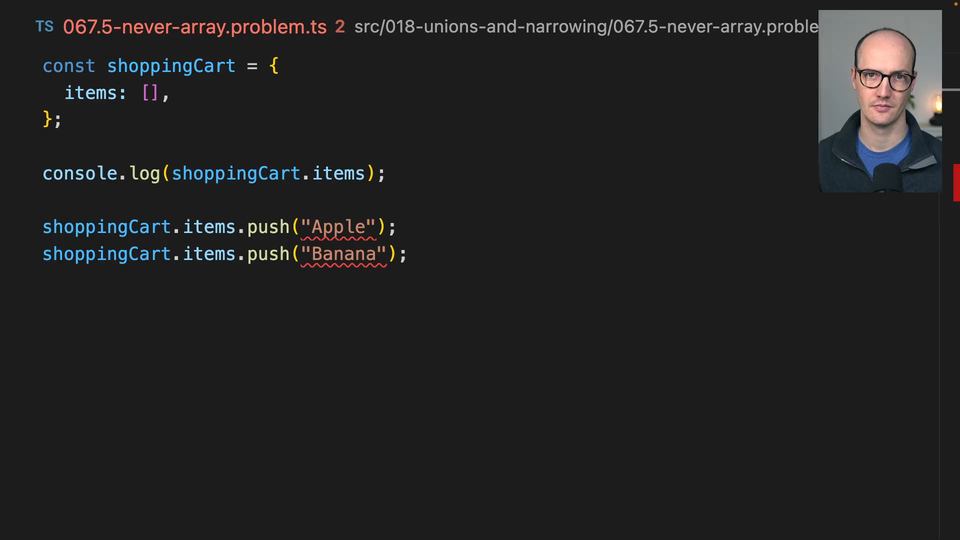Click the opening curly brace after the equals sign
960x540 pixels.
point(274,66)
